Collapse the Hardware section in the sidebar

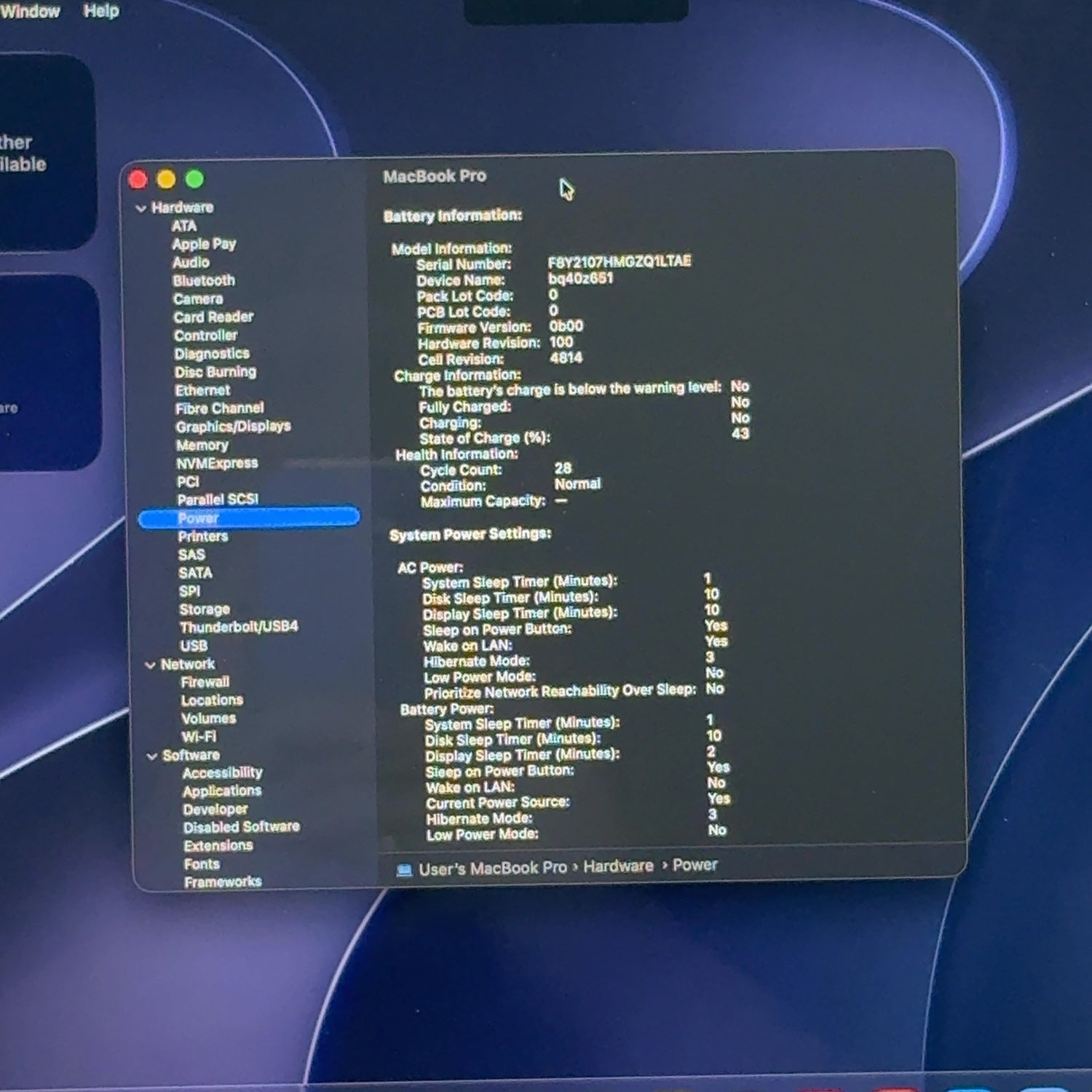[141, 208]
